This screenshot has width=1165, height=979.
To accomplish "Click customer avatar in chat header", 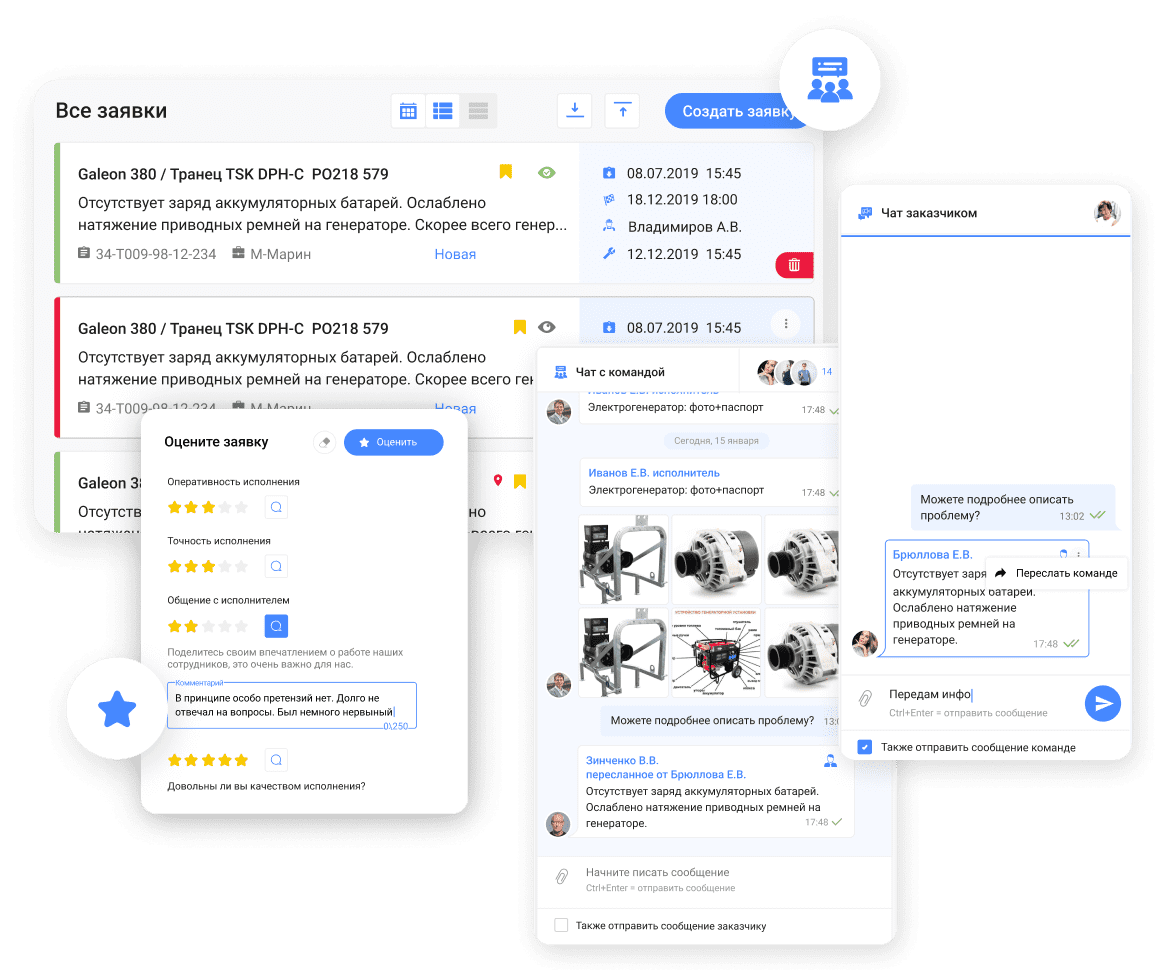I will click(1106, 212).
